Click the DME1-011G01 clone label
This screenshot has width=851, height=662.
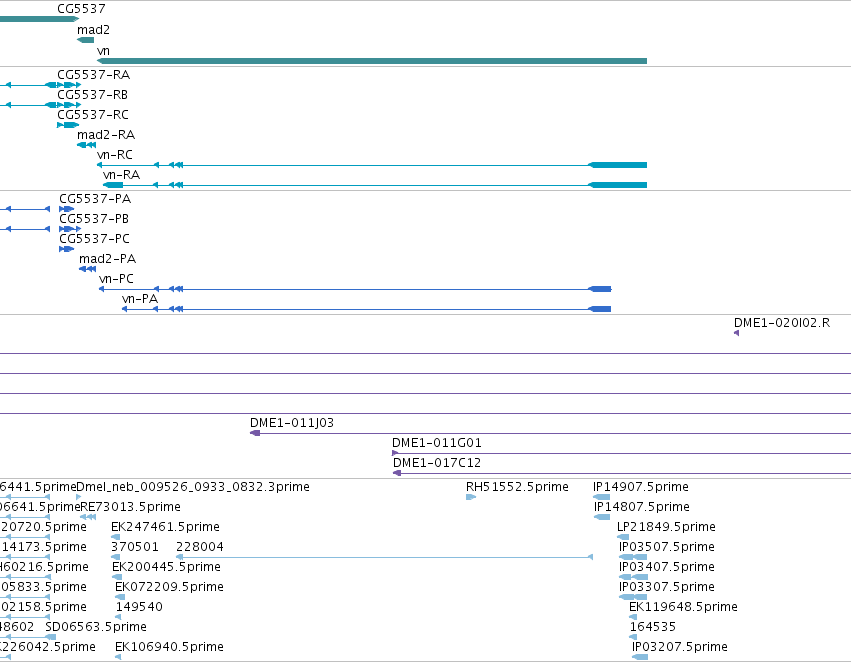437,443
